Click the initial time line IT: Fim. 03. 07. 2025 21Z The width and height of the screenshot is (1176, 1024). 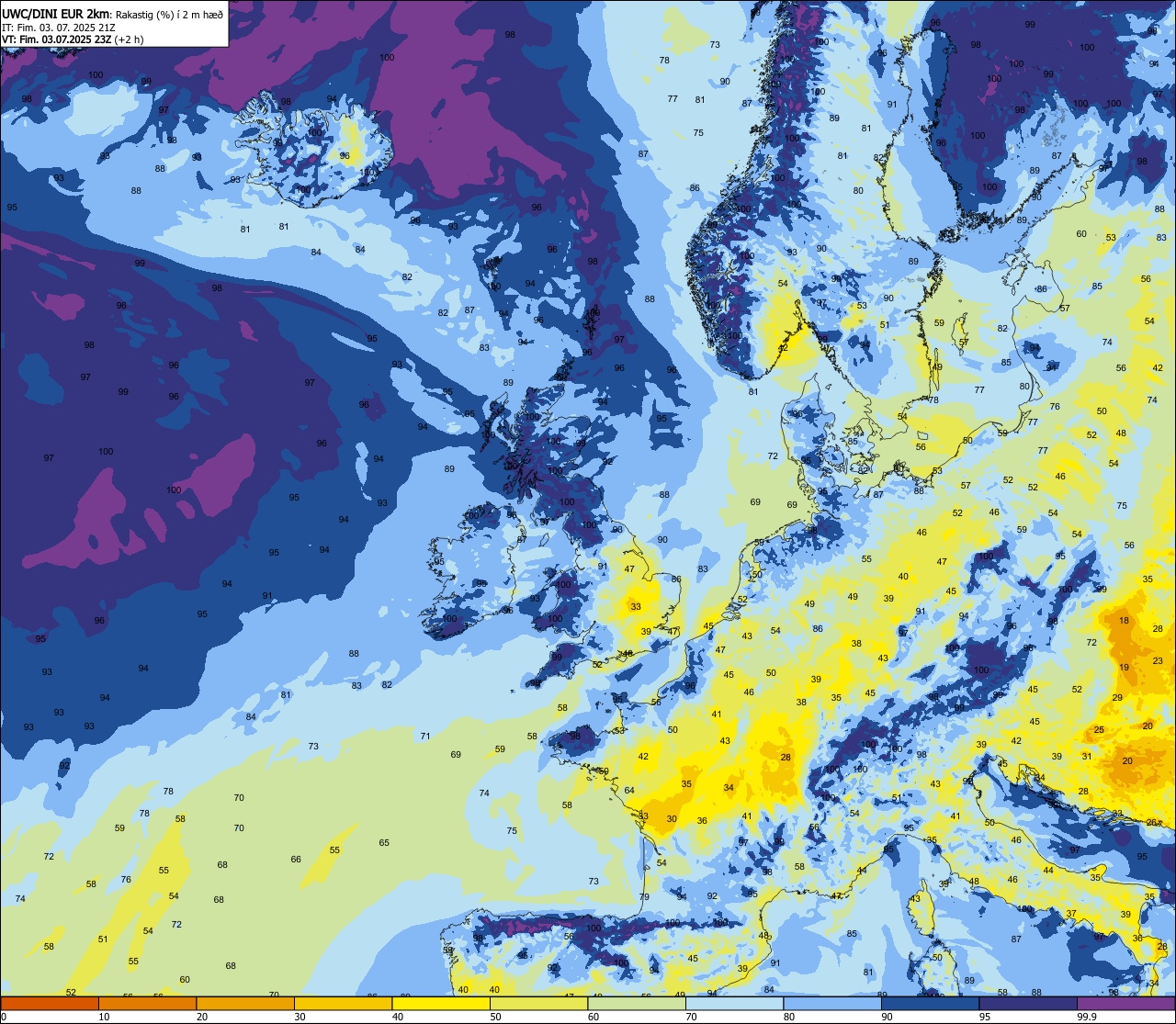point(59,28)
